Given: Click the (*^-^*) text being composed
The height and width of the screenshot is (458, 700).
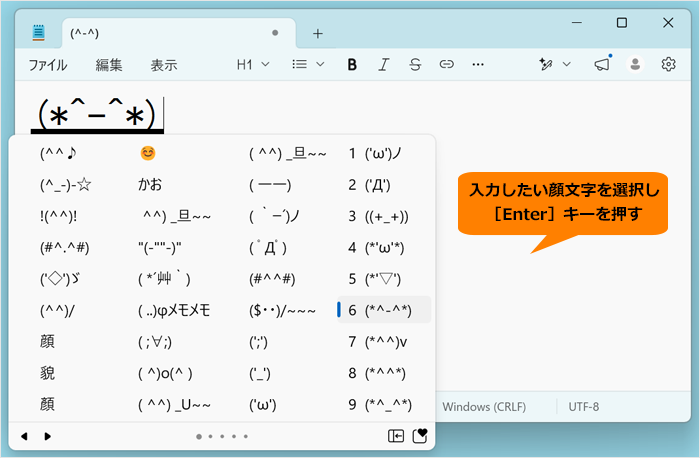Looking at the screenshot, I should [97, 115].
